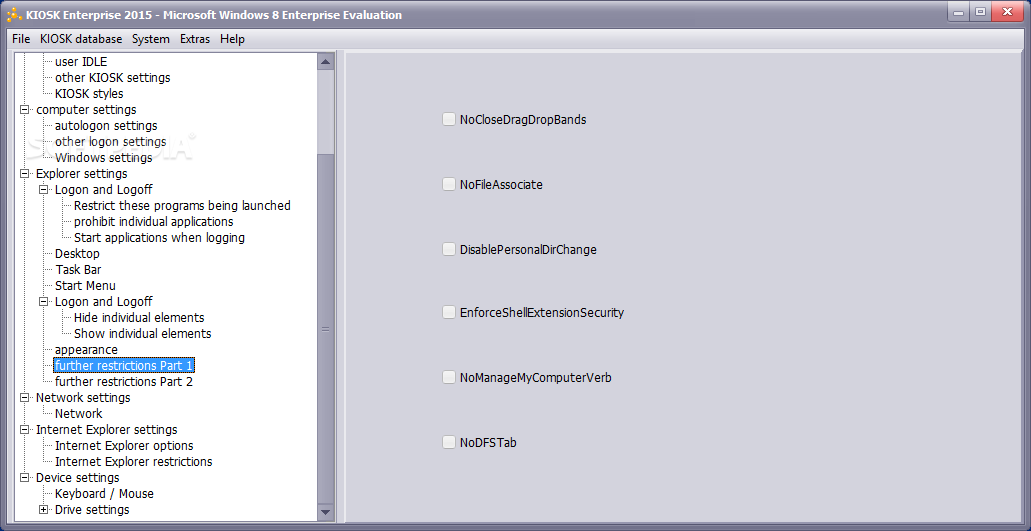Viewport: 1031px width, 531px height.
Task: Click the KIOSK Enterprise app icon in title bar
Action: [x=14, y=14]
